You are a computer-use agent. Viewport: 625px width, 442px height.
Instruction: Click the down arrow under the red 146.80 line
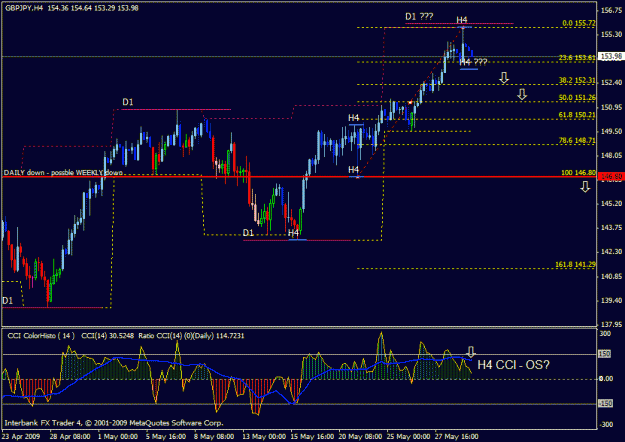coord(585,187)
